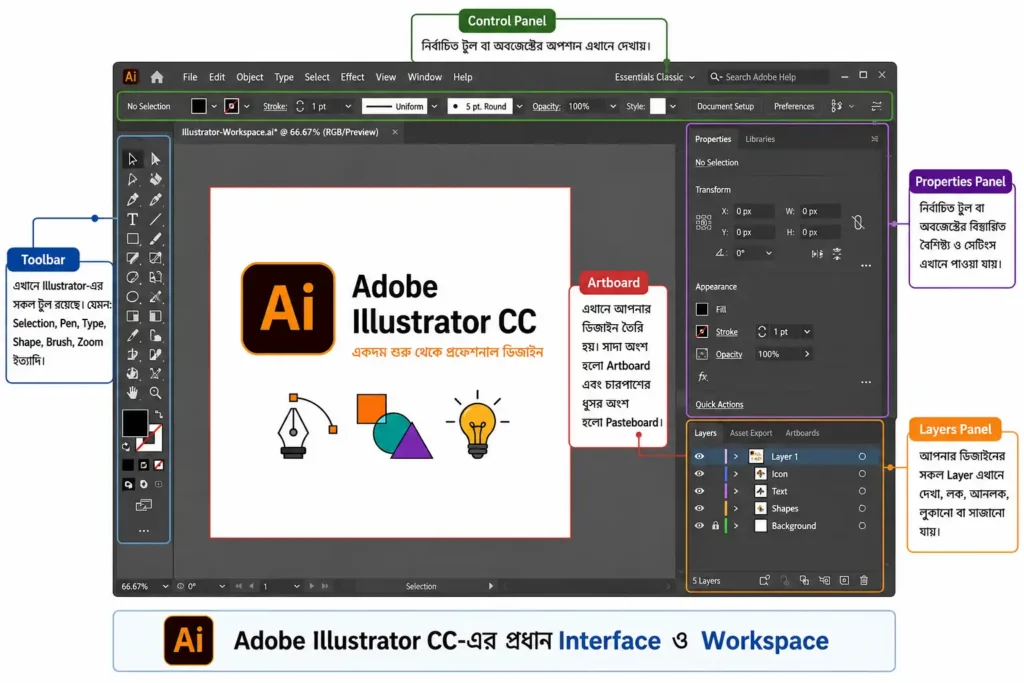Click the Home icon
This screenshot has width=1024, height=683.
(x=157, y=77)
